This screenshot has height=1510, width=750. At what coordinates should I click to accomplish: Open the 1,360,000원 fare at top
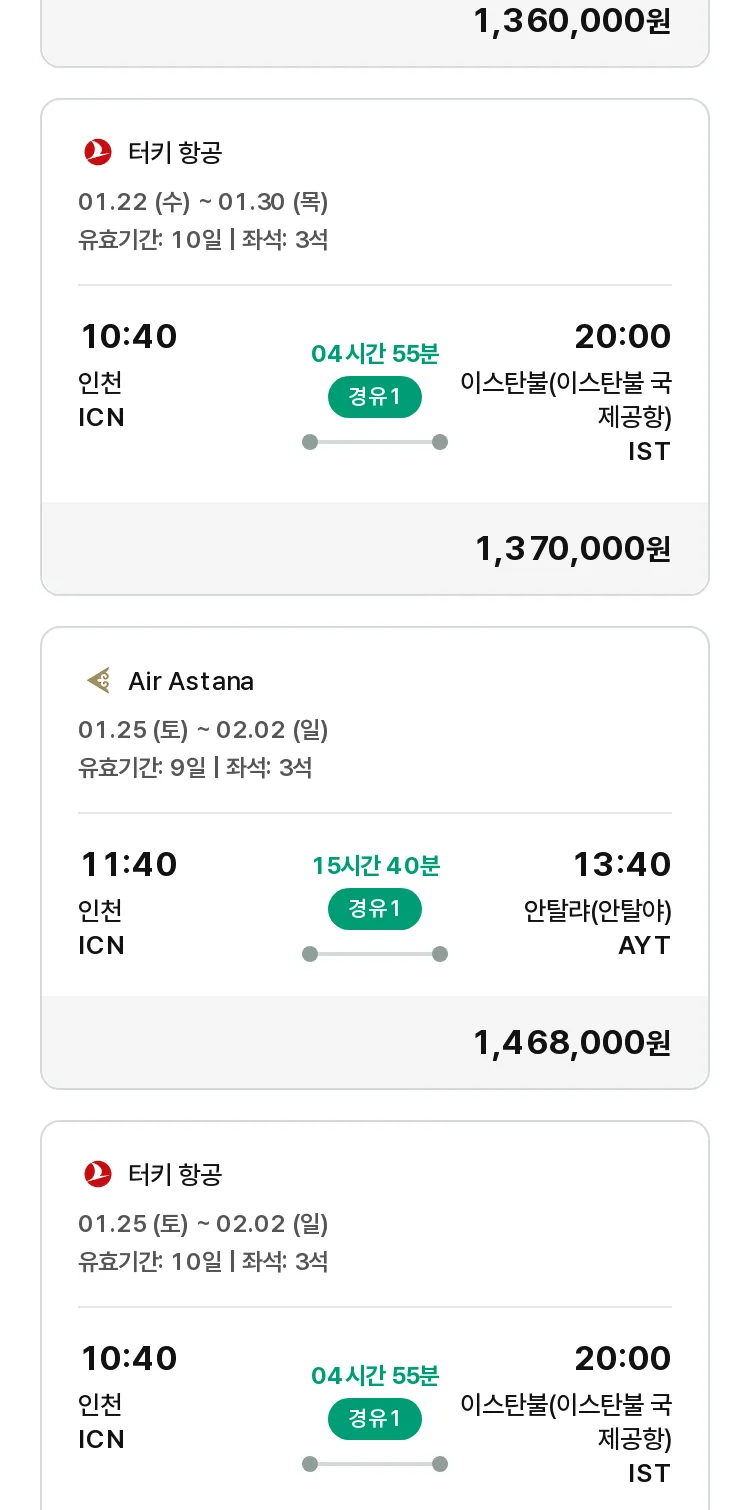[x=572, y=21]
